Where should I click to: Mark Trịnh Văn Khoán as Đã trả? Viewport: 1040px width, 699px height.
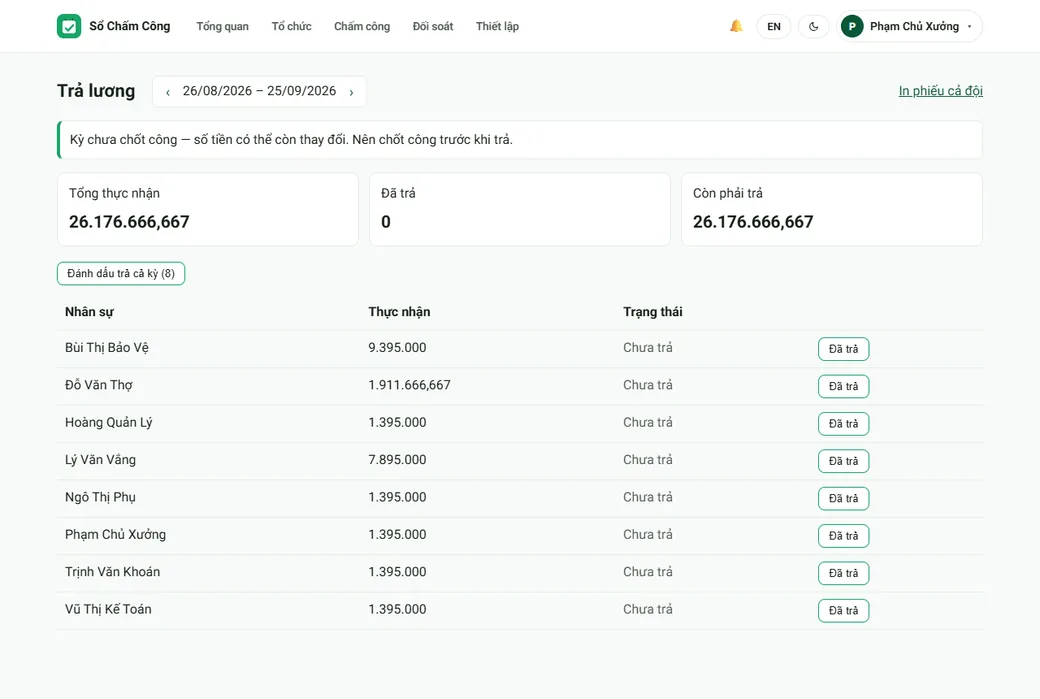tap(843, 573)
